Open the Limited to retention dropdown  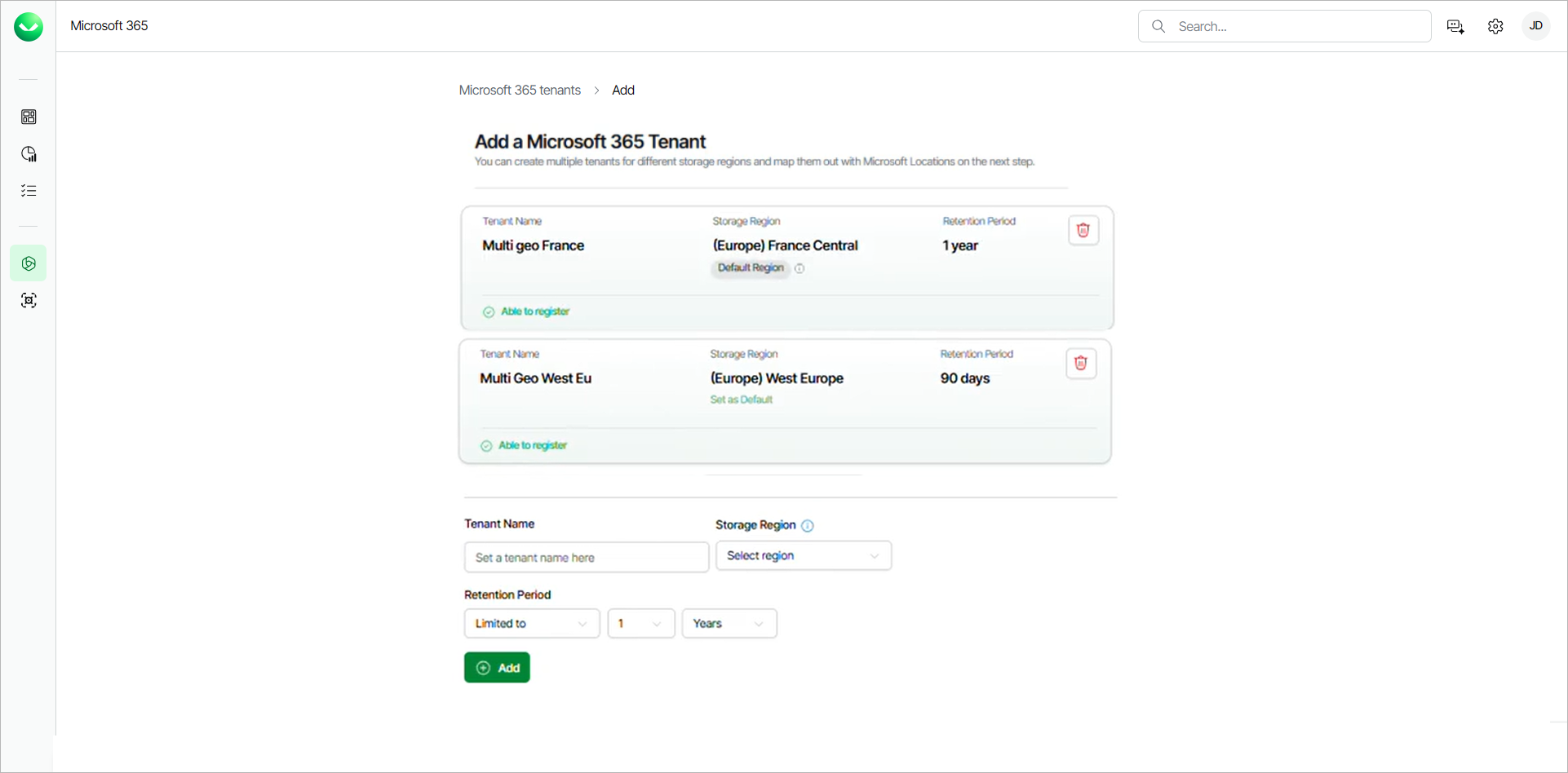pos(532,624)
